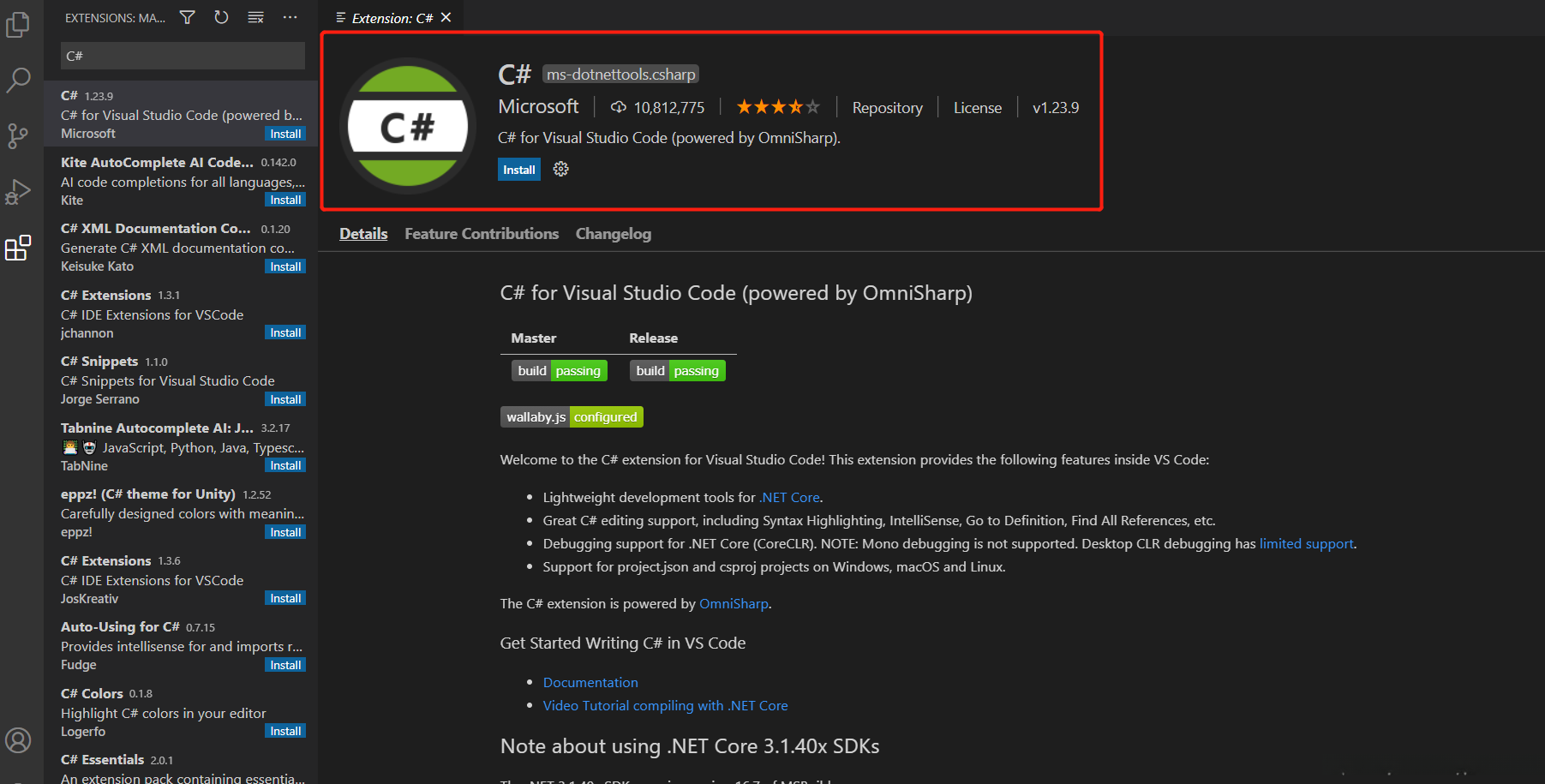Open the License link
Viewport: 1545px width, 784px height.
click(x=978, y=107)
